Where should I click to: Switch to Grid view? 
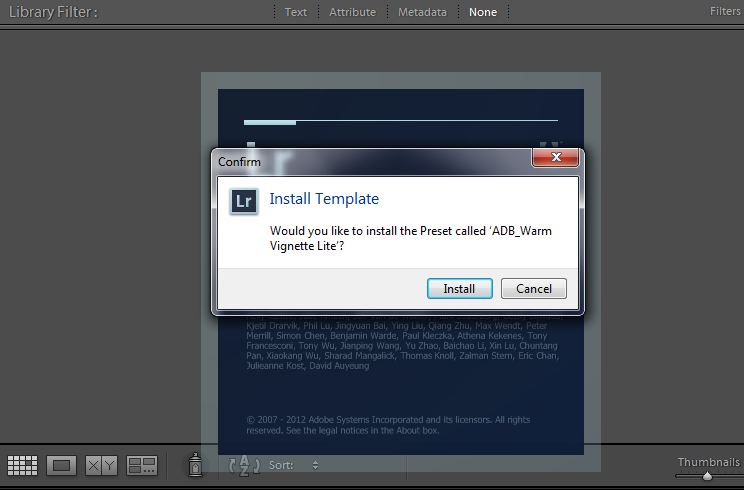22,465
